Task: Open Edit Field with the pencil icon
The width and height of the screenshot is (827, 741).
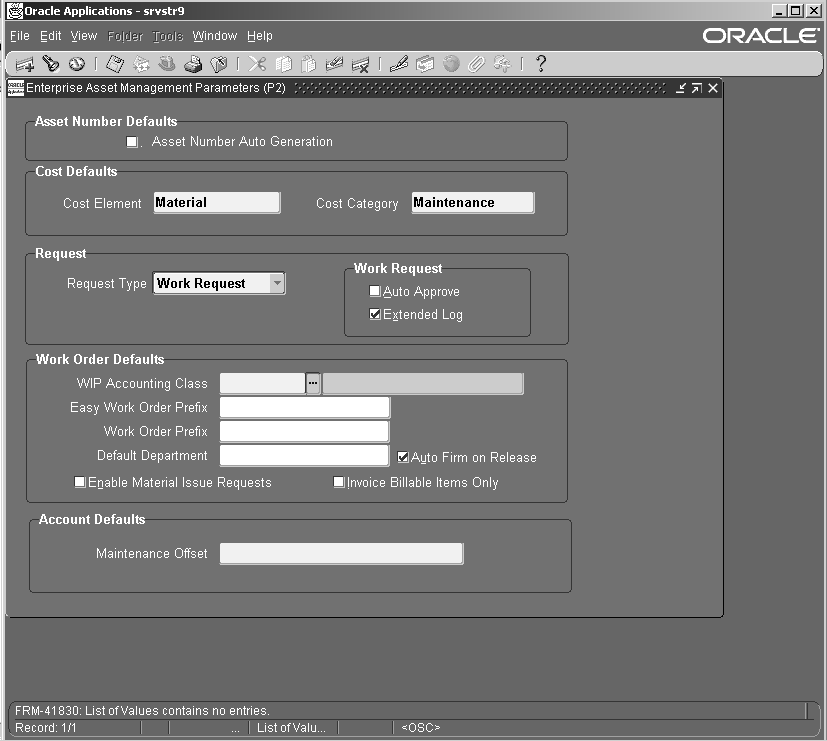Action: click(399, 64)
